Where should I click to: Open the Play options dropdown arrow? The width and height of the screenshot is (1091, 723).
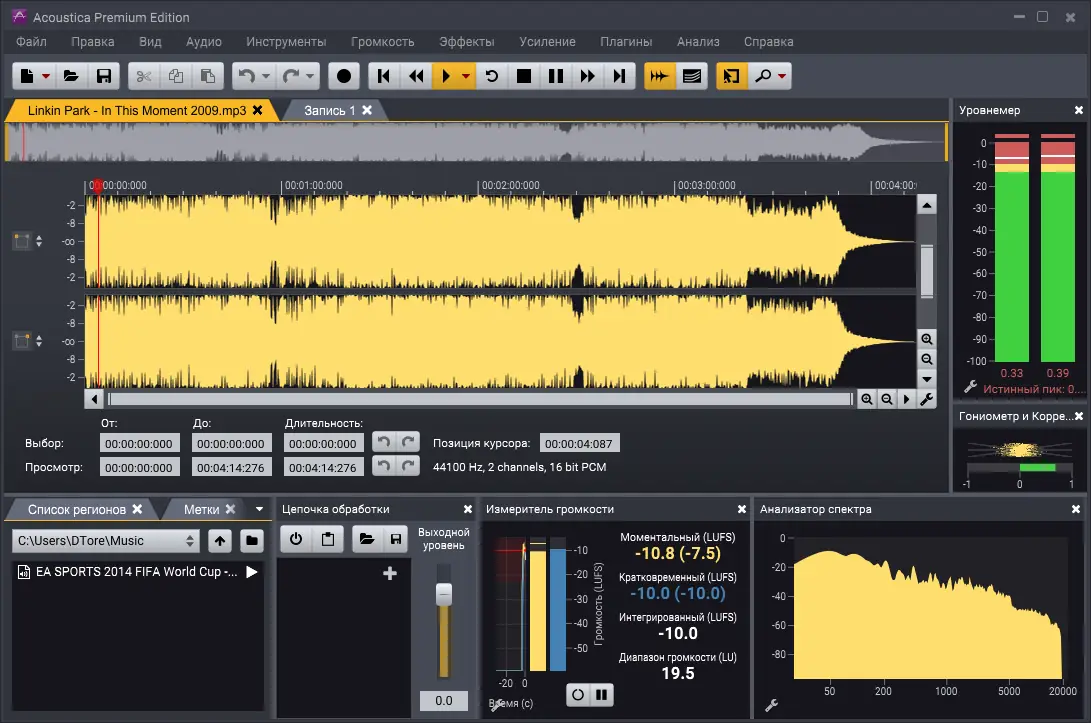pyautogui.click(x=466, y=77)
